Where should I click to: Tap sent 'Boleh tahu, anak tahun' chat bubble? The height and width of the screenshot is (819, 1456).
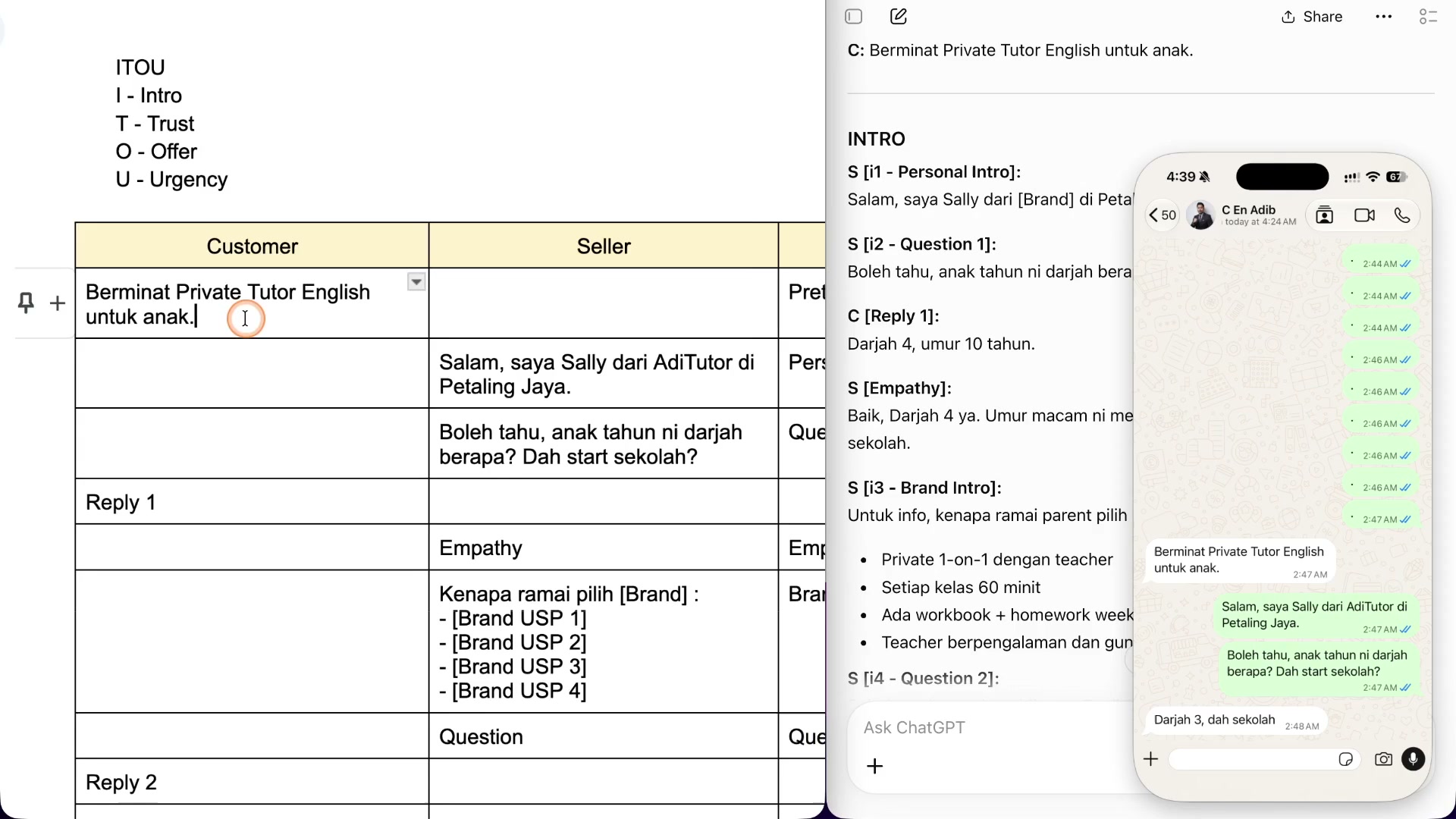[x=1319, y=670]
